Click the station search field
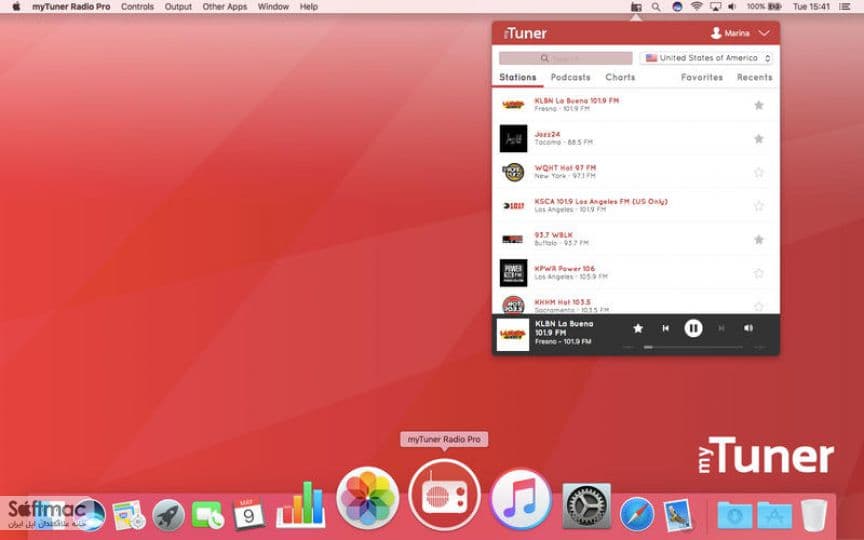Viewport: 864px width, 540px height. [565, 58]
